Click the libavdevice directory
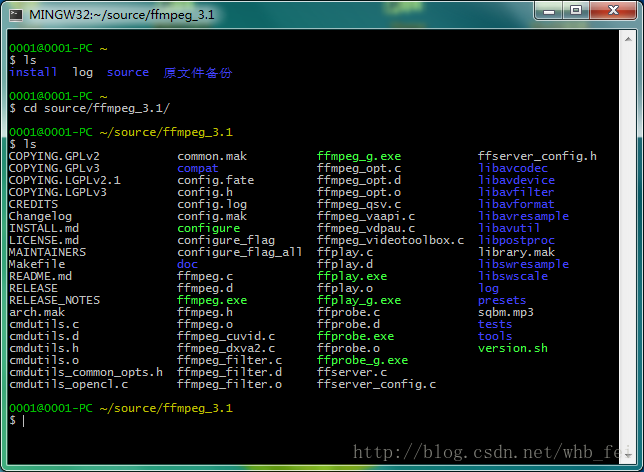The width and height of the screenshot is (644, 472). (516, 180)
